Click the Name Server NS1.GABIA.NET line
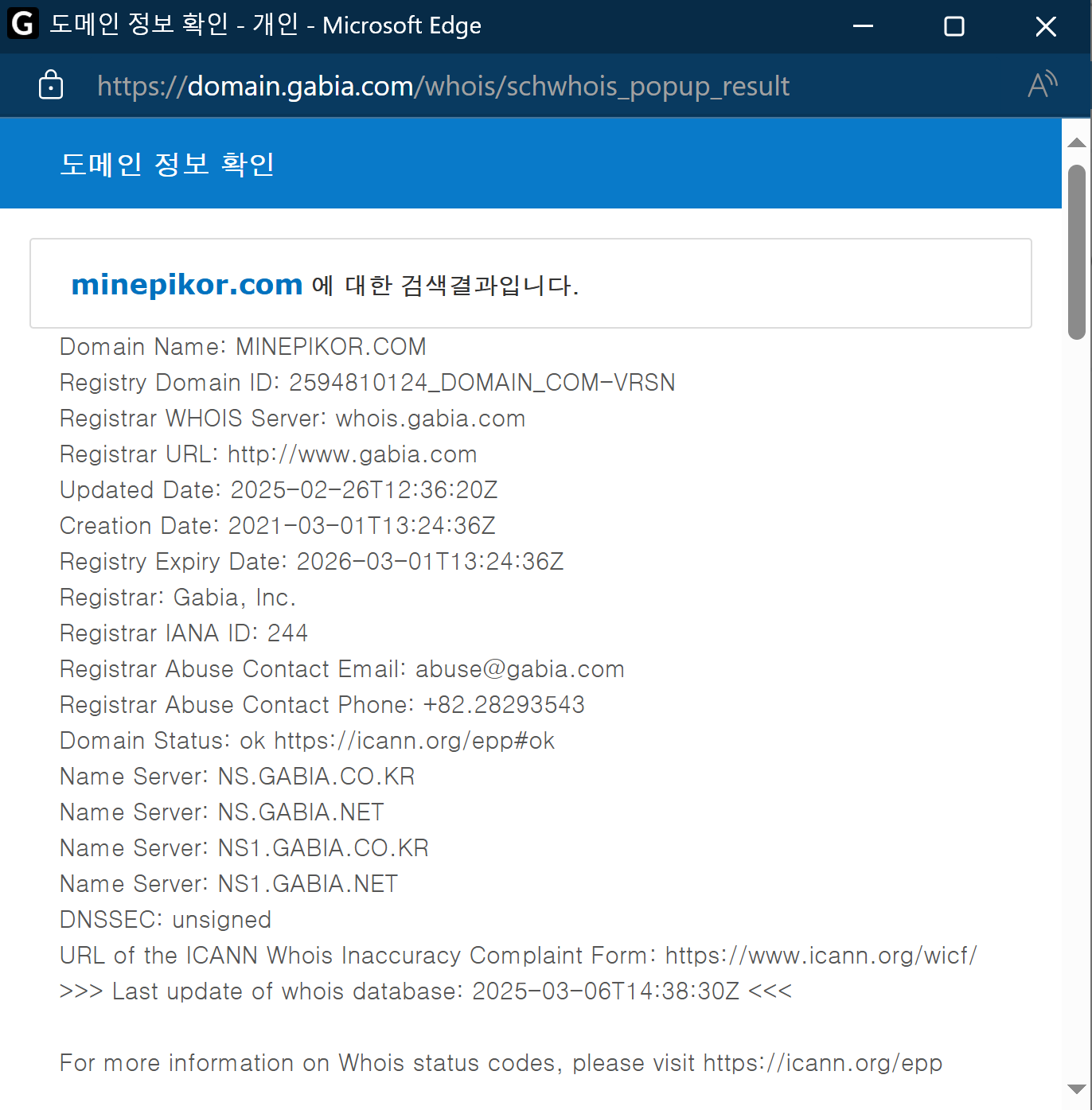This screenshot has height=1110, width=1092. pos(229,884)
